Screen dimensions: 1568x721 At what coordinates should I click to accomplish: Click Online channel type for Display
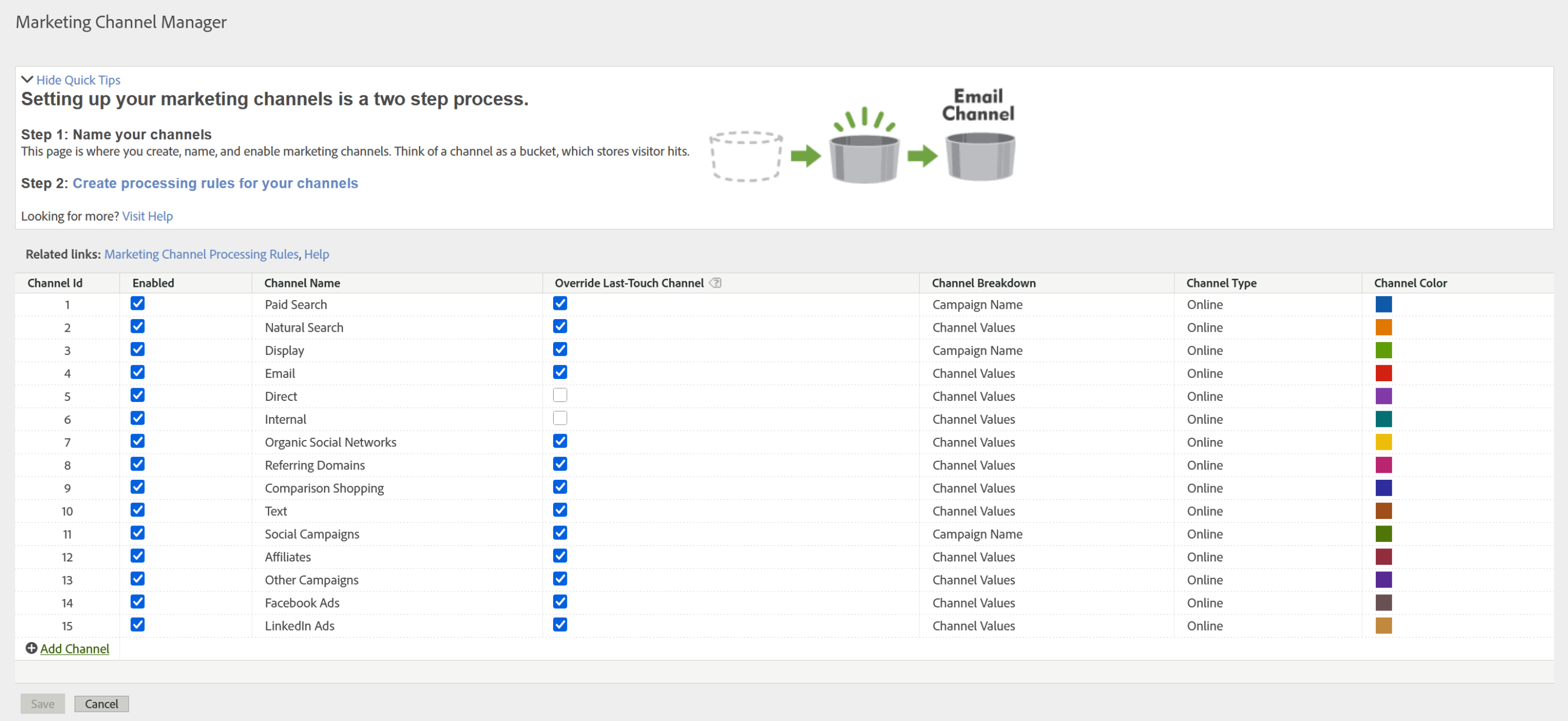(x=1205, y=350)
